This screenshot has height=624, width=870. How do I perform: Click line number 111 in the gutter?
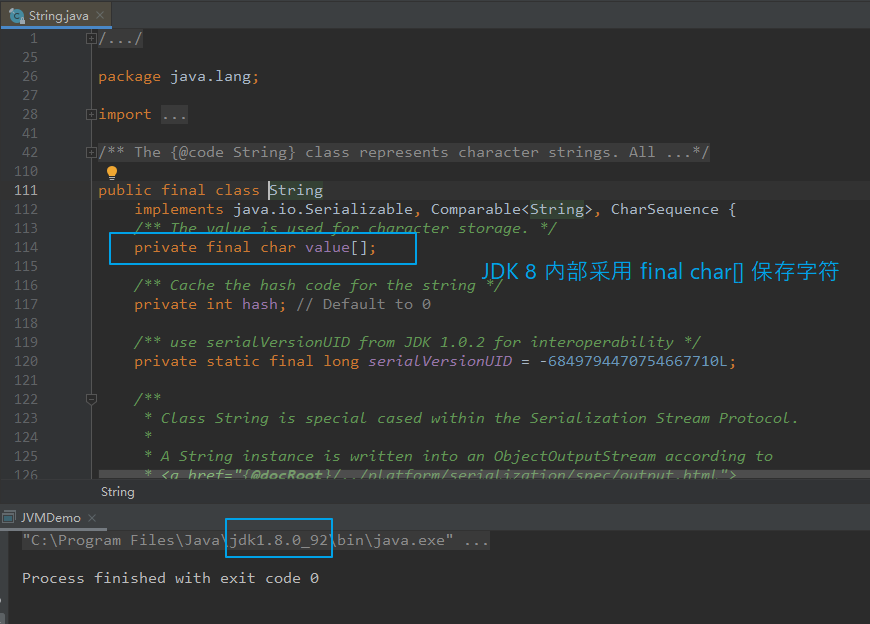(26, 190)
